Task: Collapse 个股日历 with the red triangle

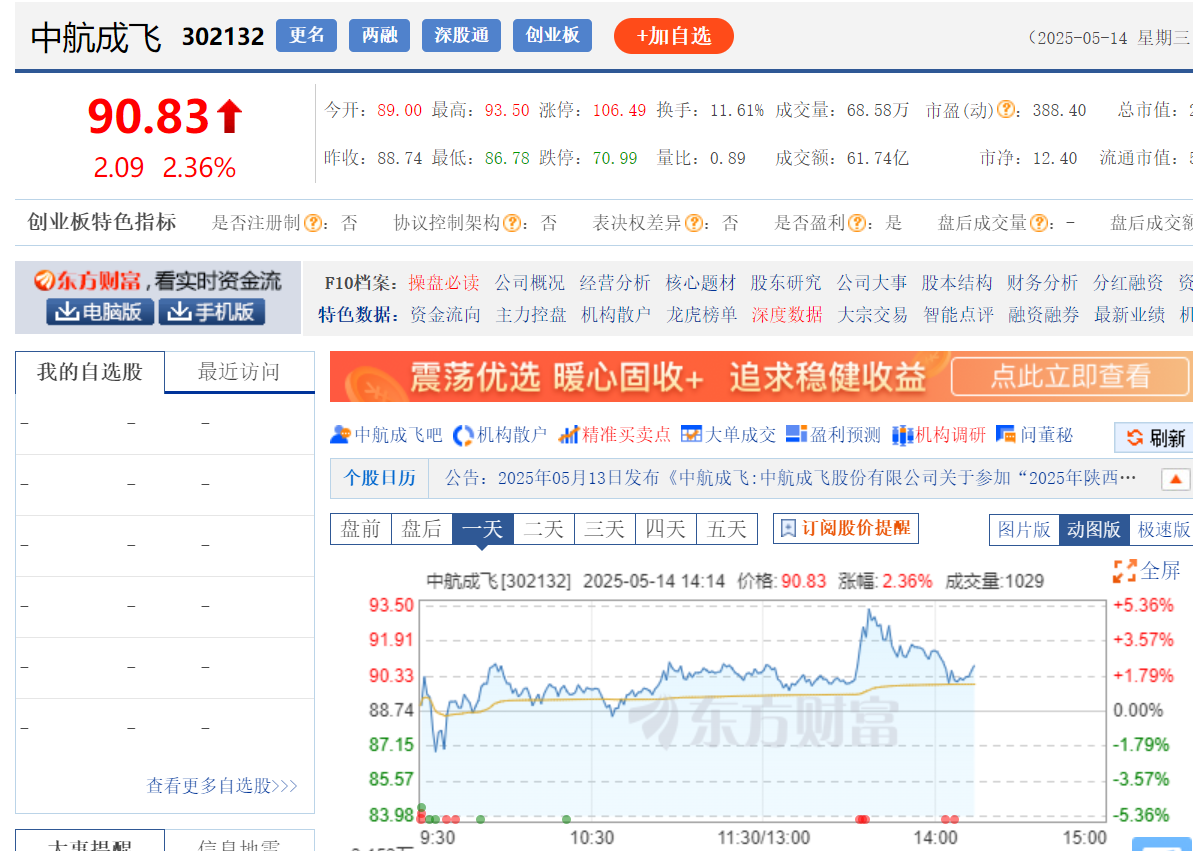Action: tap(1175, 480)
